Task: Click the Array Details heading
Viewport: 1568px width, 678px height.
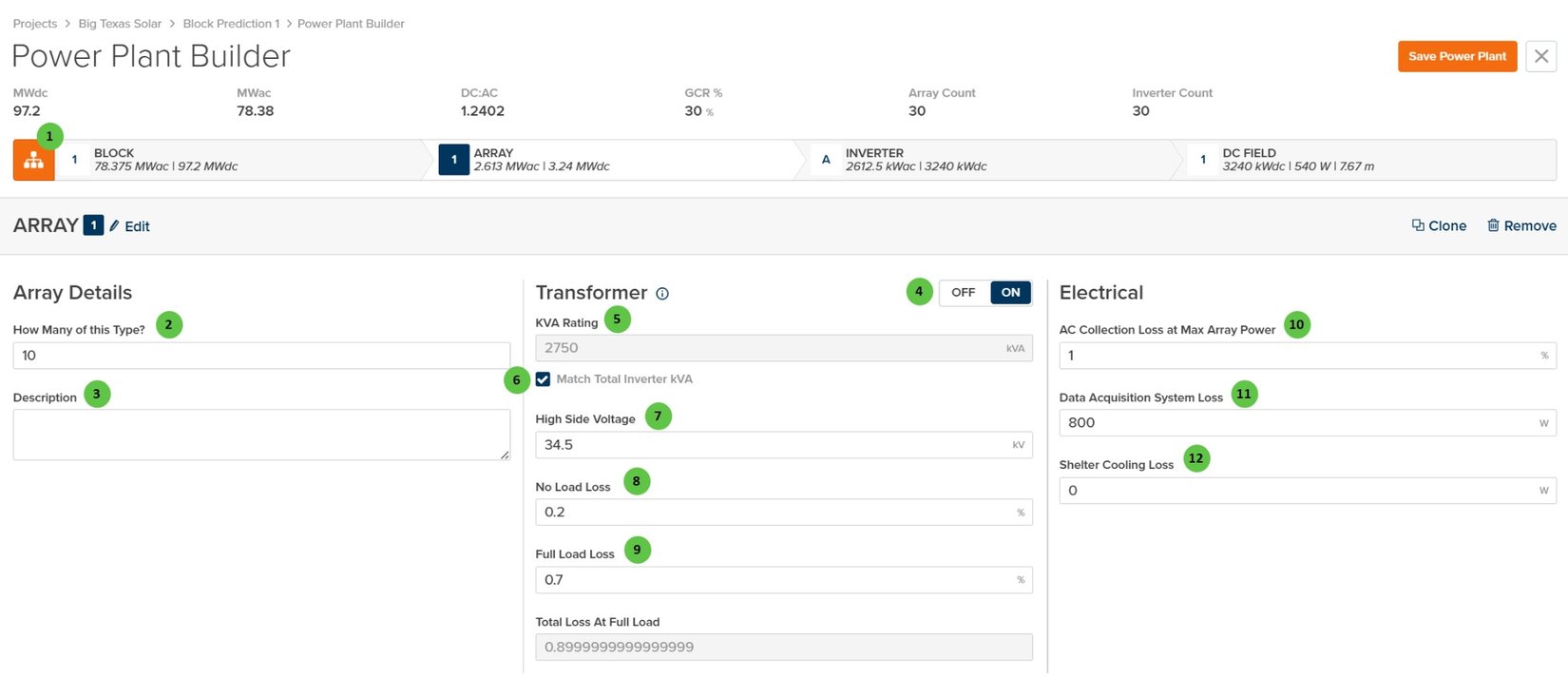Action: click(x=72, y=293)
